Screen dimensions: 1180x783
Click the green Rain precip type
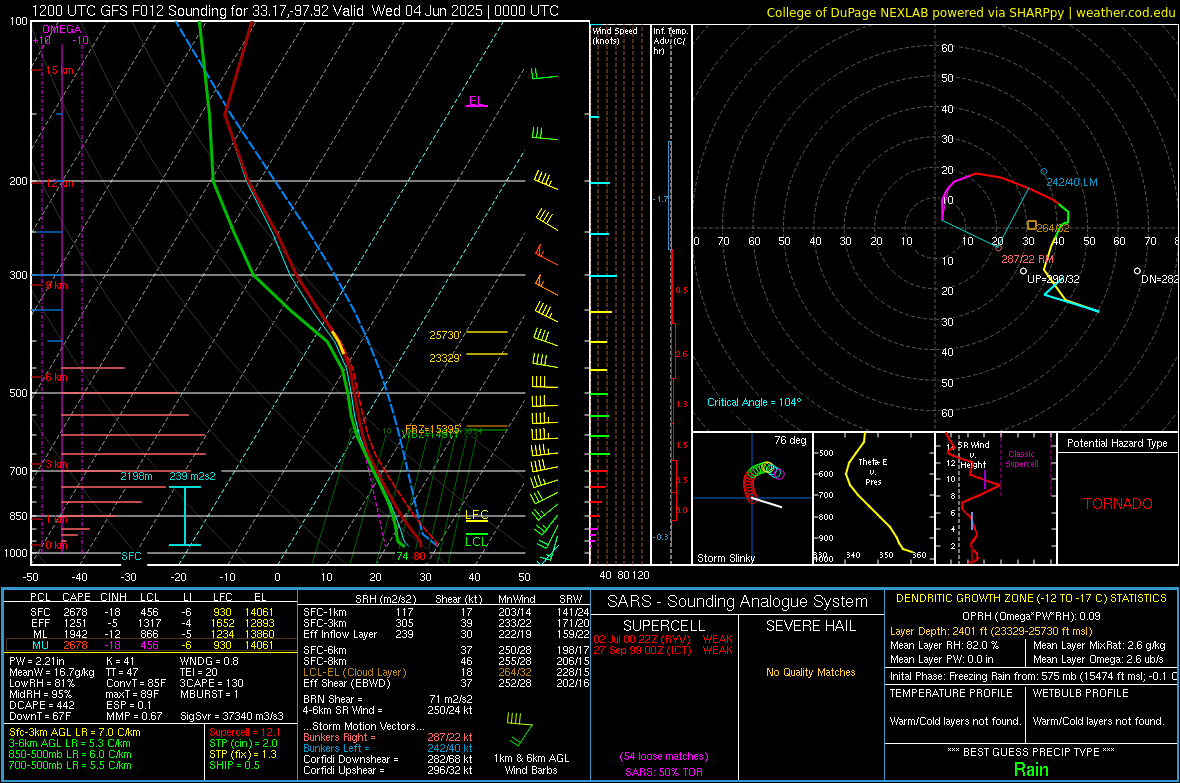click(x=1031, y=769)
